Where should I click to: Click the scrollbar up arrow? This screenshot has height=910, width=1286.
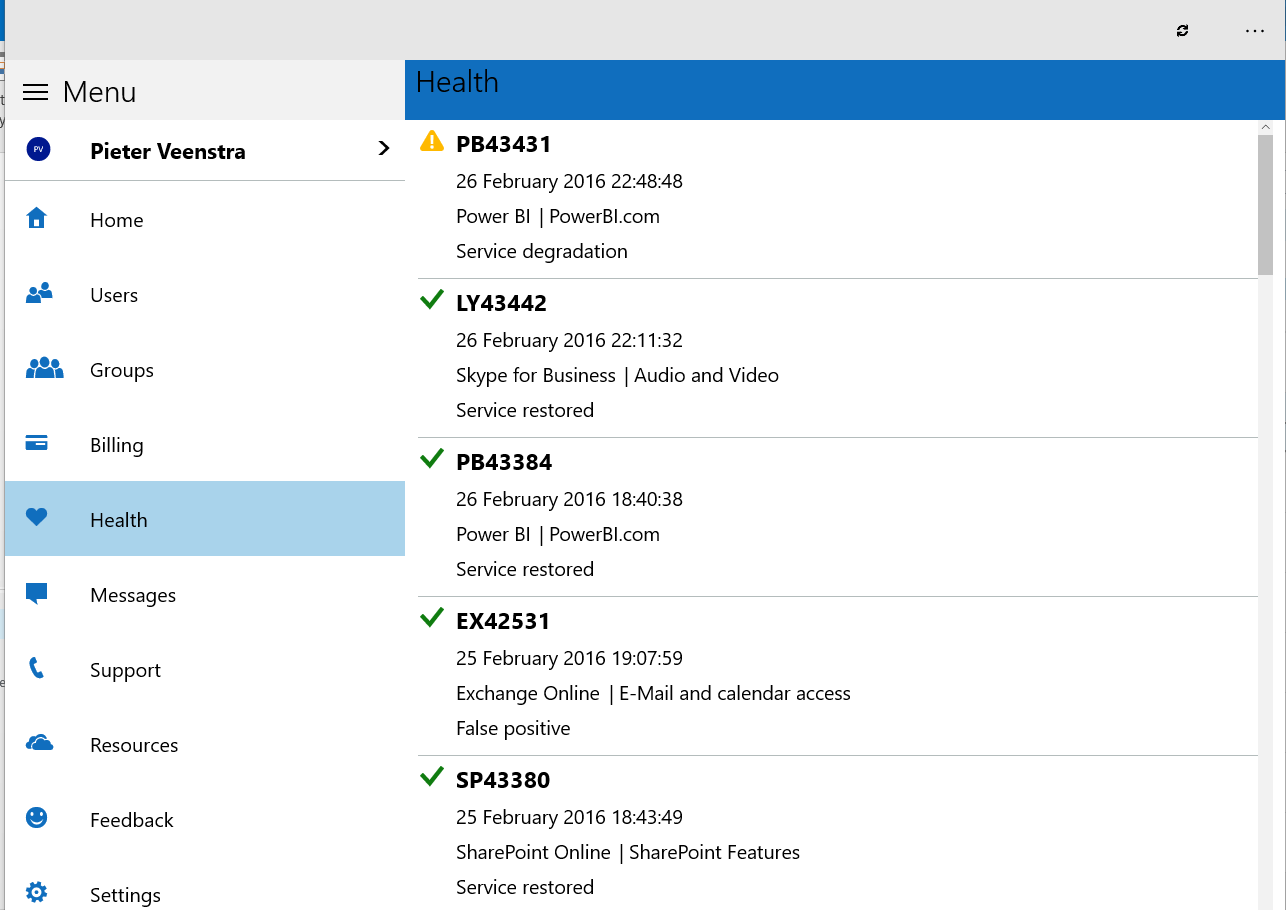tap(1265, 127)
